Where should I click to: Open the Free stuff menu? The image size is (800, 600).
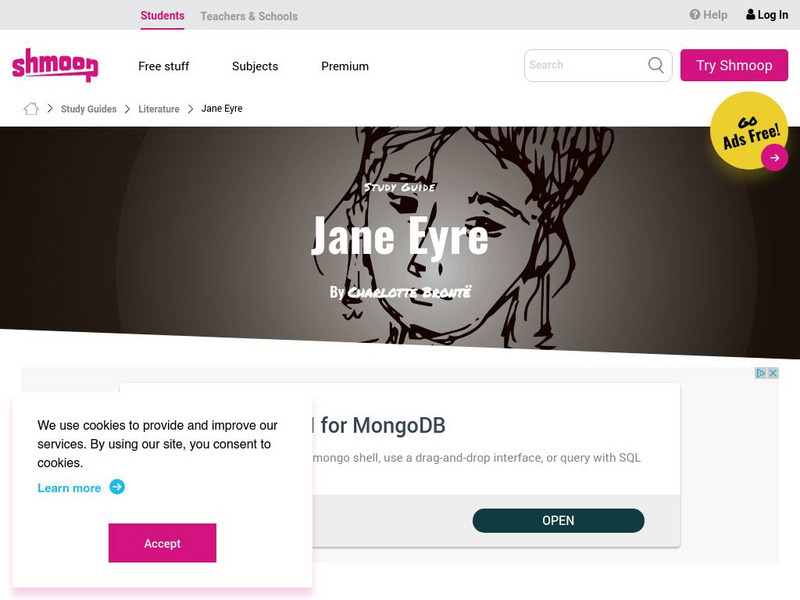click(x=163, y=66)
